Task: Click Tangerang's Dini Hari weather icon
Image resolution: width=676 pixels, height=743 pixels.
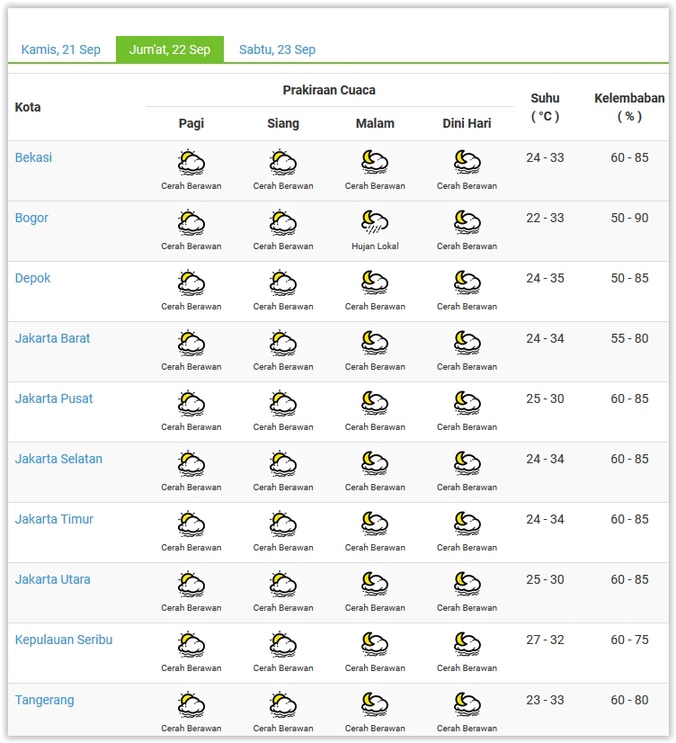Action: pyautogui.click(x=467, y=704)
